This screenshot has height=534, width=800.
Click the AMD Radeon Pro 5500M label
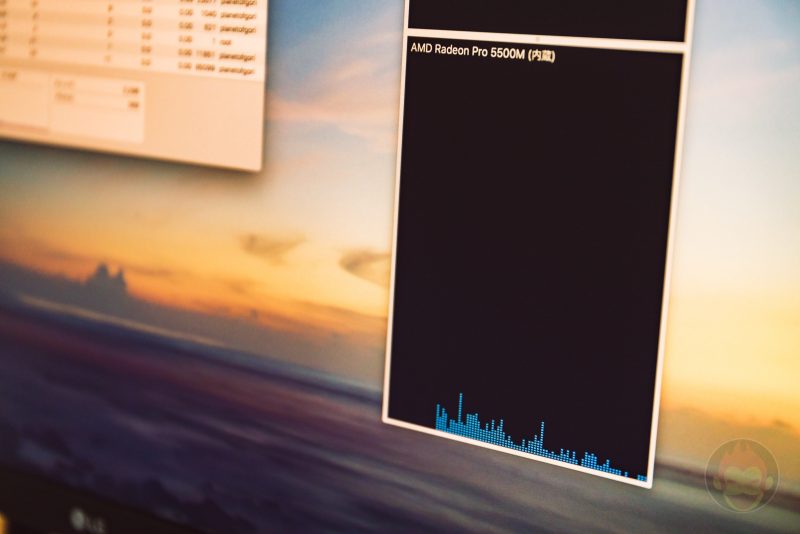tap(482, 52)
